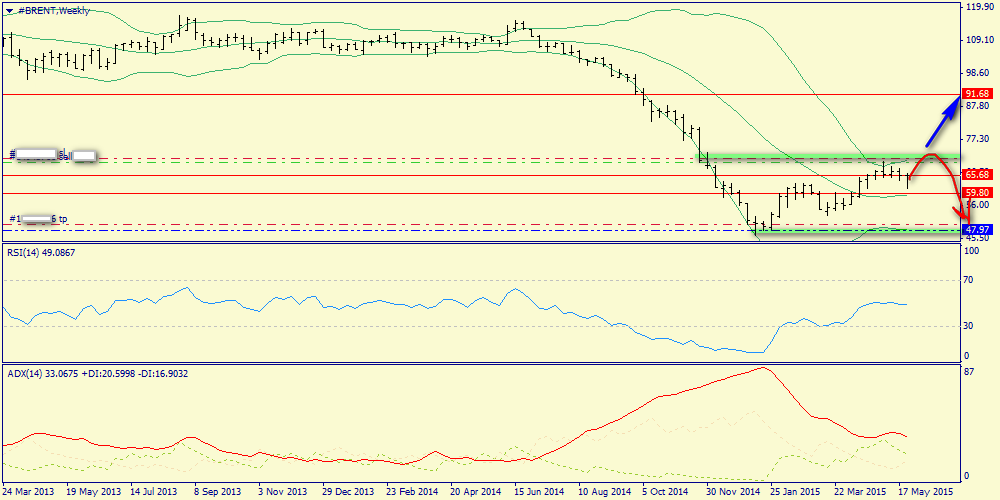The width and height of the screenshot is (1000, 500).
Task: Click the 24 Mar 2013 date label
Action: point(29,492)
